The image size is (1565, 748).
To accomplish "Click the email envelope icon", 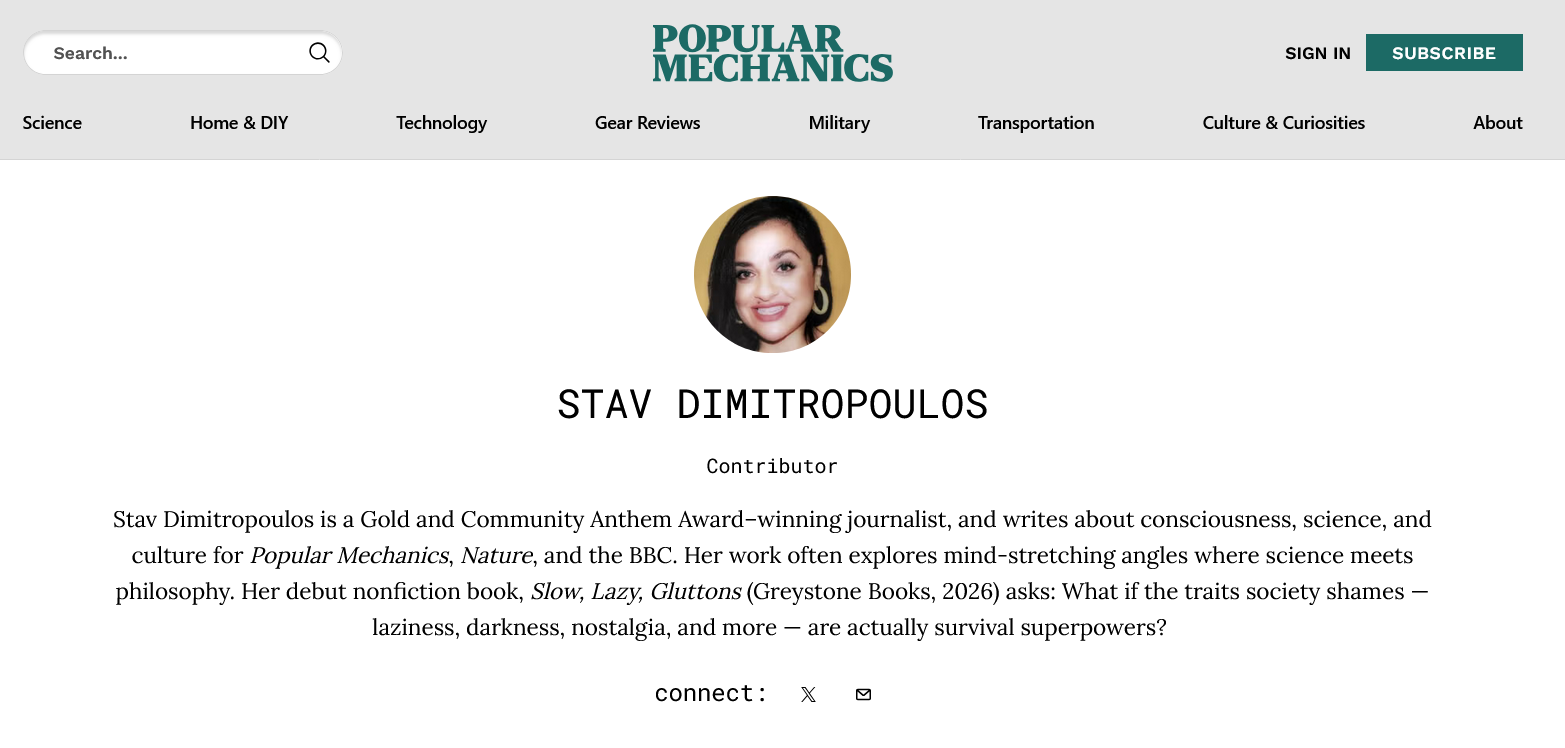I will click(x=863, y=694).
